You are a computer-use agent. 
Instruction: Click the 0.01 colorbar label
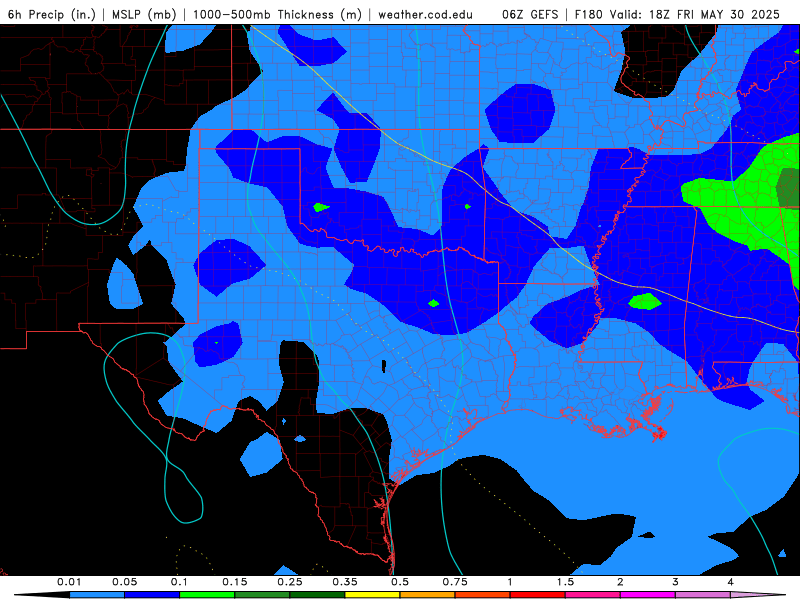(69, 582)
